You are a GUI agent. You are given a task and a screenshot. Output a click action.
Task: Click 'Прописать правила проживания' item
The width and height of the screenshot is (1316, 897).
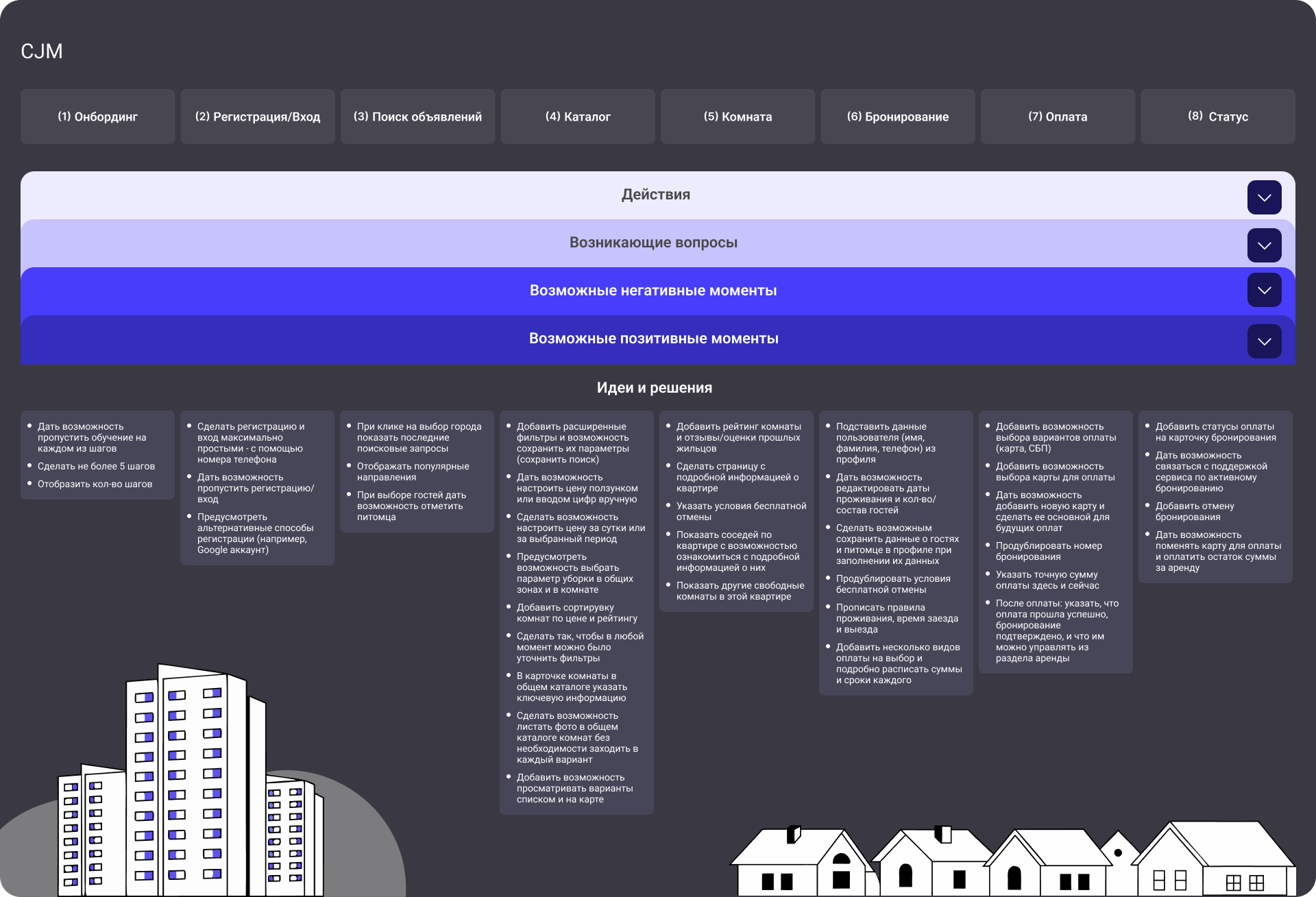click(897, 618)
